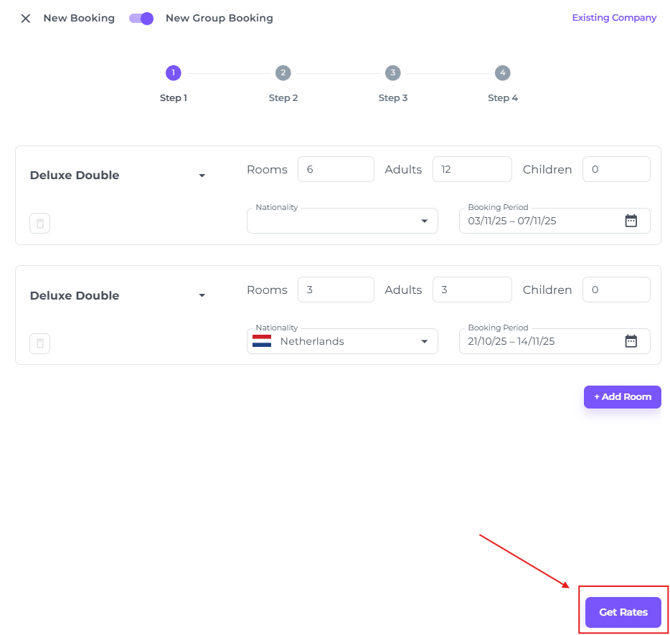The image size is (670, 635).
Task: Click the Get Rates button
Action: click(x=623, y=612)
